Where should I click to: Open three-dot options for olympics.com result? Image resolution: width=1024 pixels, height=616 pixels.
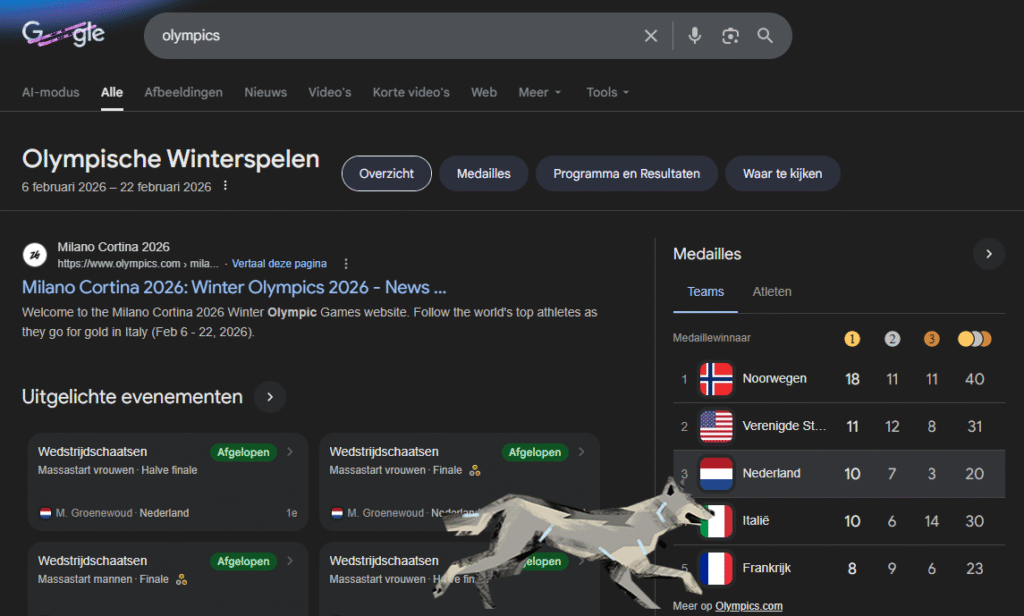(x=346, y=264)
